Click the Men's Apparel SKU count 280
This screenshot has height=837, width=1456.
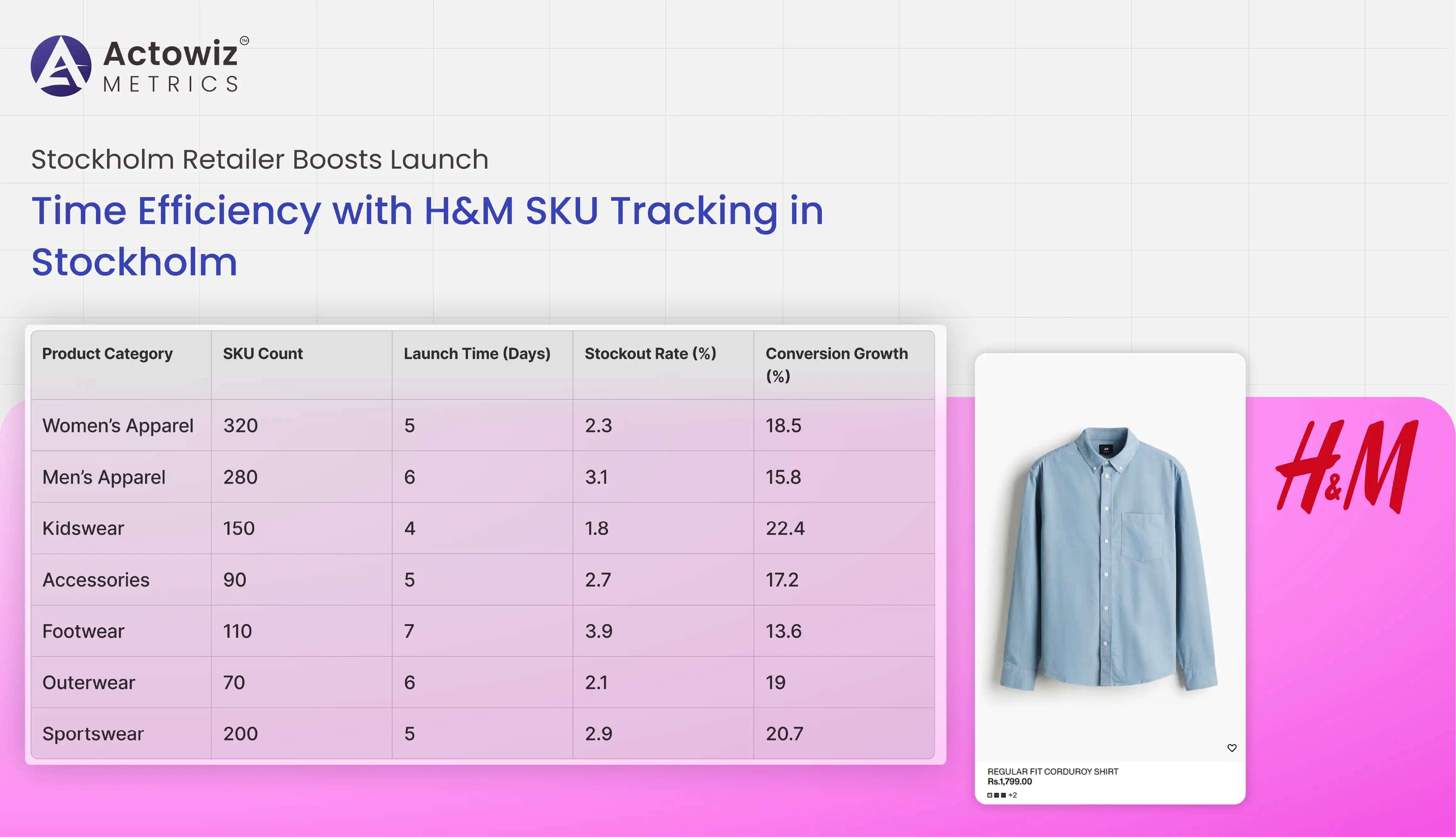(x=240, y=477)
